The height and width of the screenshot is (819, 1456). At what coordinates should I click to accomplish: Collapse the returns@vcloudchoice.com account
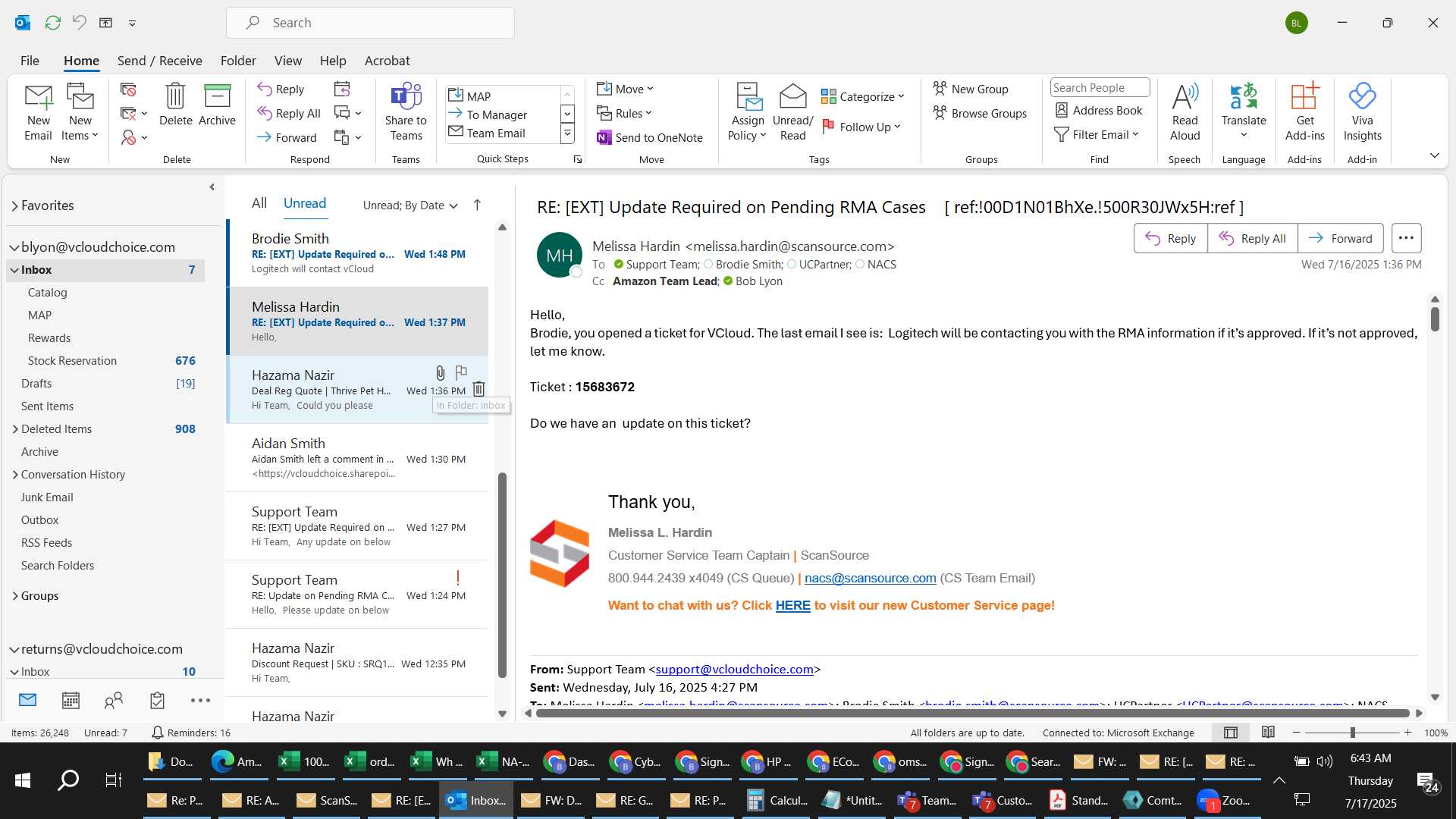[14, 649]
